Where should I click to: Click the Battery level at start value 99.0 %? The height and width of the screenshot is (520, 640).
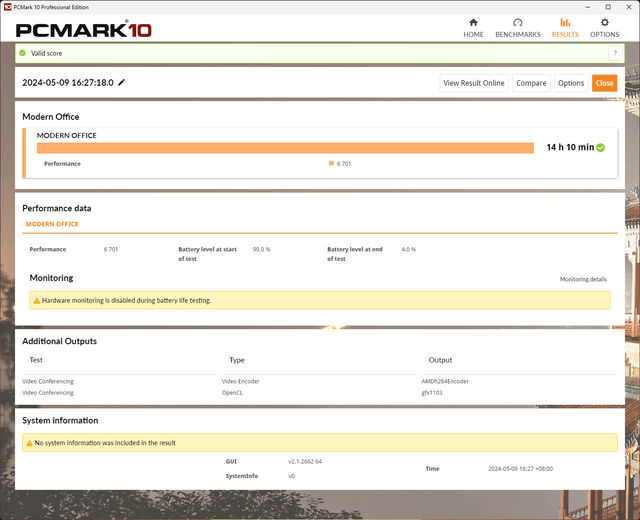click(x=261, y=249)
